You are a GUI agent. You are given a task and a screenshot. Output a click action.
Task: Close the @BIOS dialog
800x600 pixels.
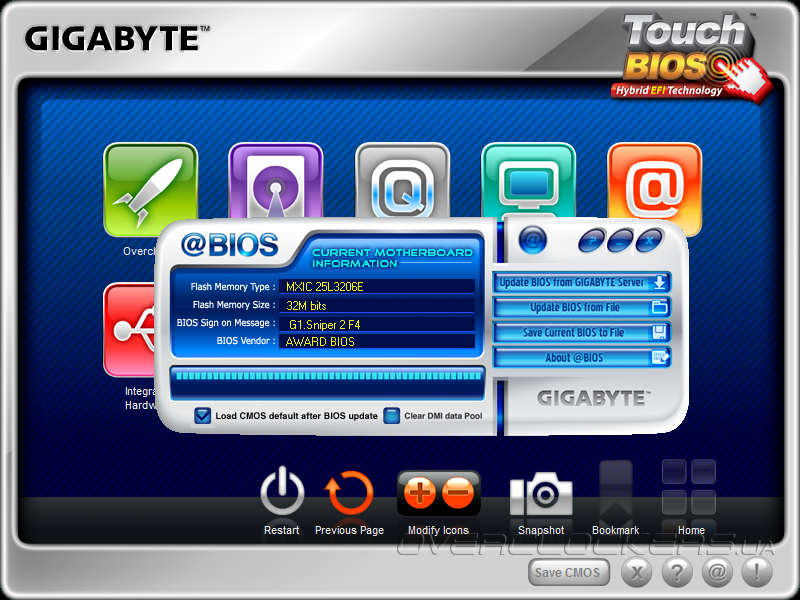(649, 240)
